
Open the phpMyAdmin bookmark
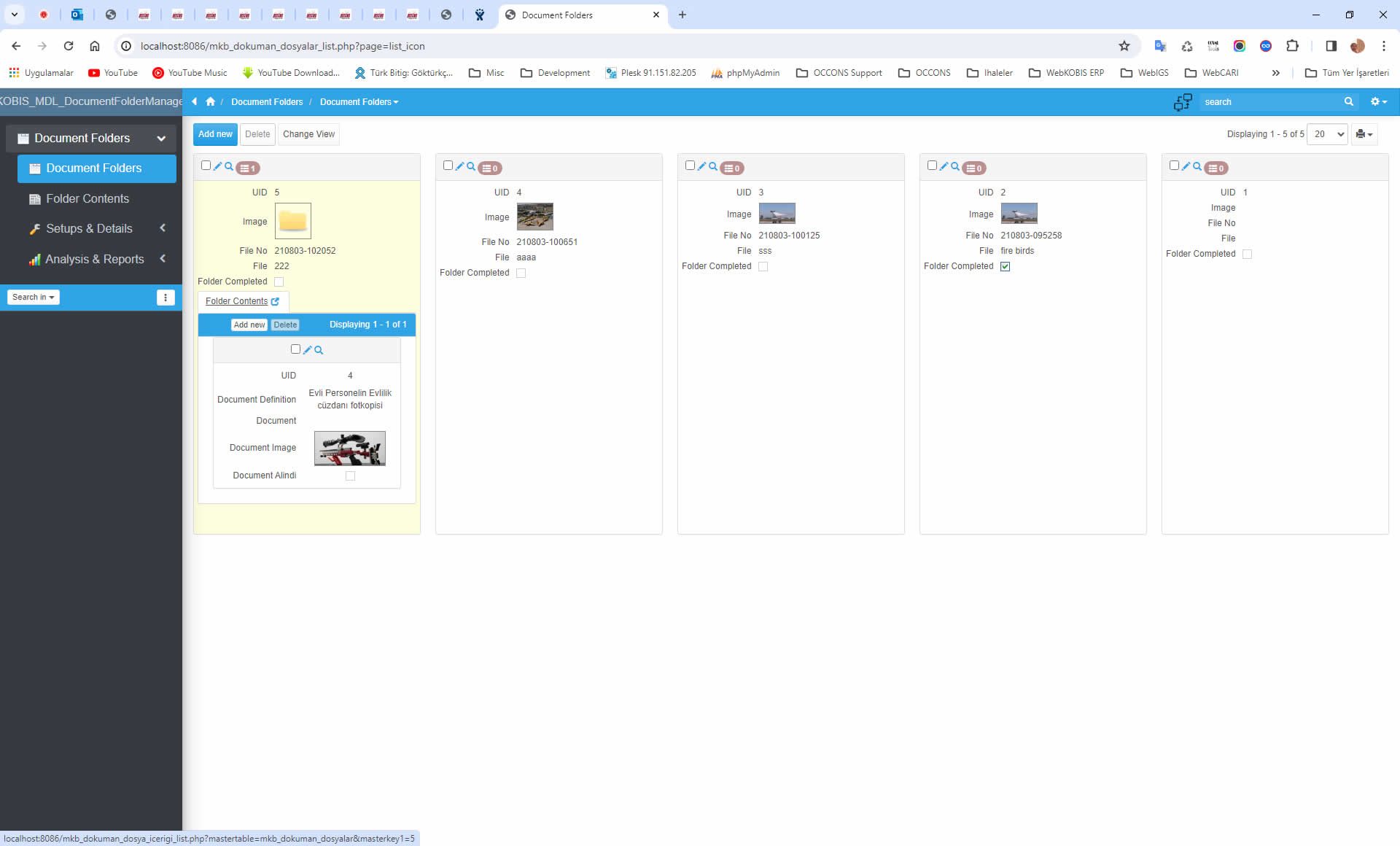pos(745,73)
